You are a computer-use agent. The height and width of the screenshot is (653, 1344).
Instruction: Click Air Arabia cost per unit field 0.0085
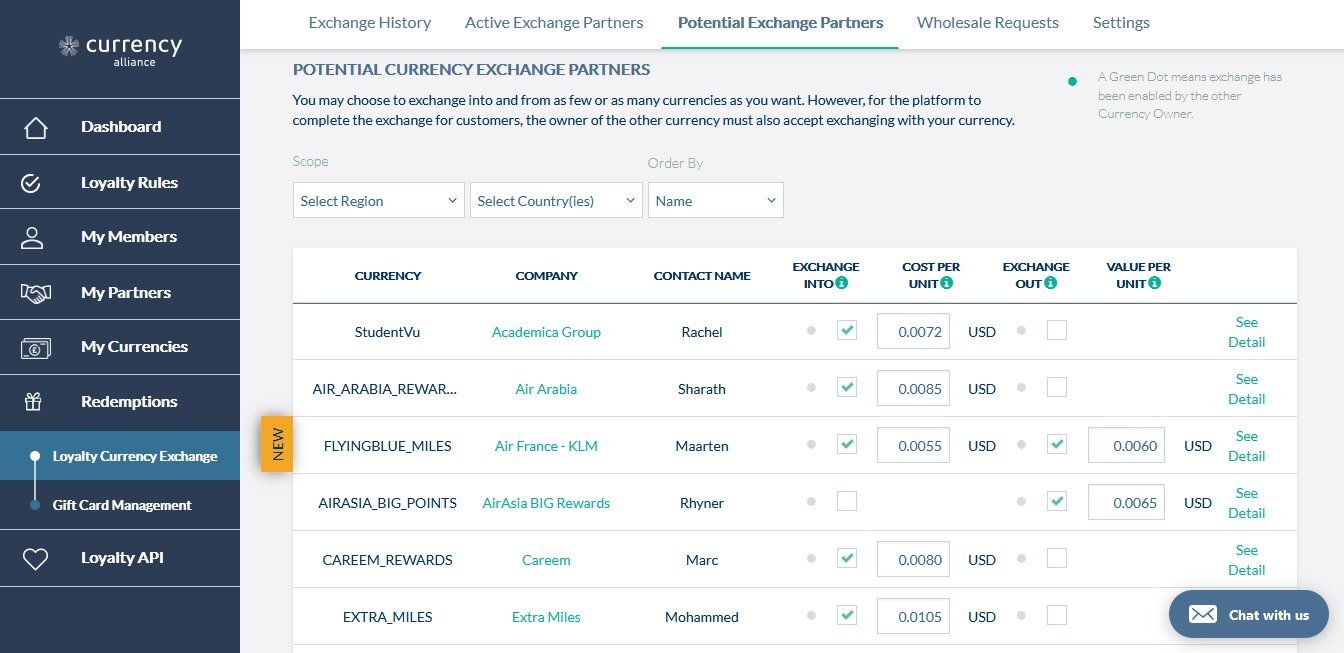[913, 388]
